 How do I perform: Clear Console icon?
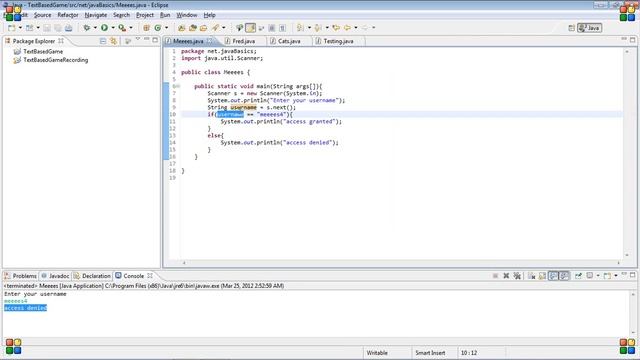(531, 276)
